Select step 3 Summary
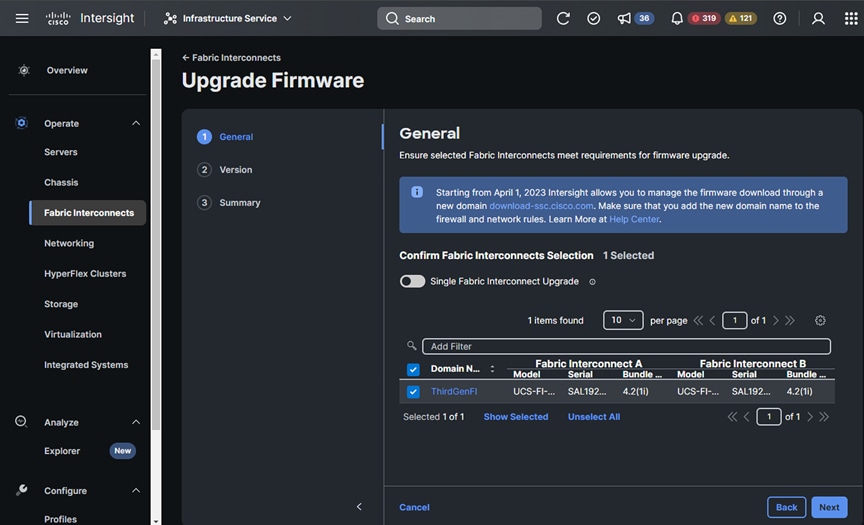Viewport: 864px width, 525px height. (x=229, y=203)
